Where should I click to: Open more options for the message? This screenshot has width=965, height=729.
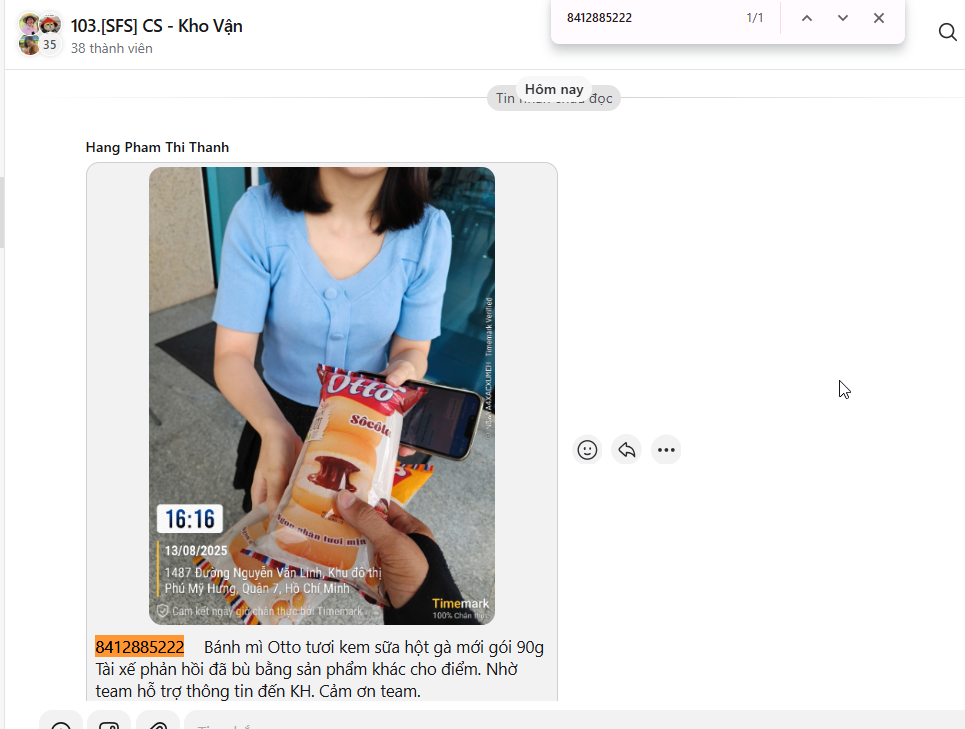pyautogui.click(x=666, y=450)
